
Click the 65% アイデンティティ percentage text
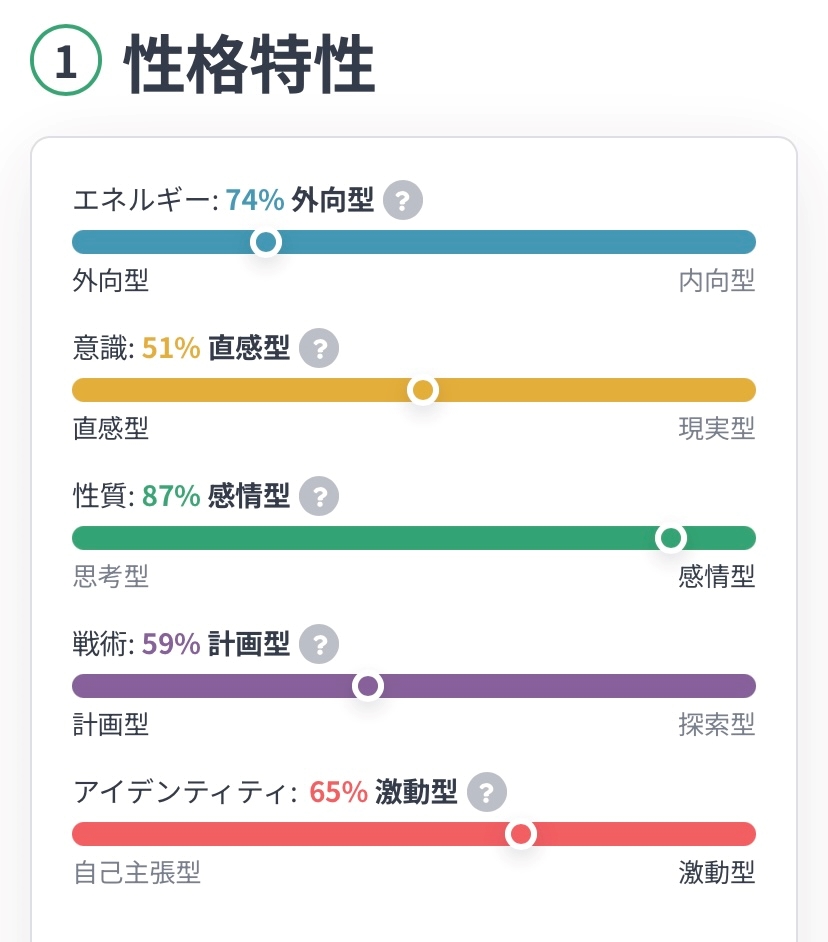point(339,793)
